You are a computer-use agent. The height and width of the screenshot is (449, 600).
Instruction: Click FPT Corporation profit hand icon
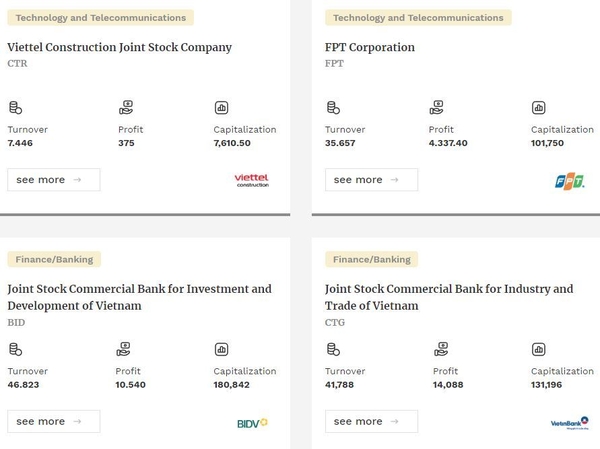436,108
